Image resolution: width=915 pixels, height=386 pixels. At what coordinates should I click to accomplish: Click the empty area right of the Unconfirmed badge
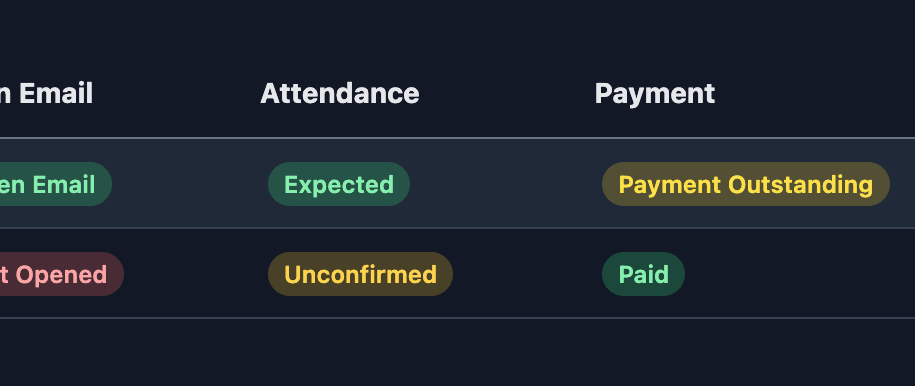tap(522, 274)
